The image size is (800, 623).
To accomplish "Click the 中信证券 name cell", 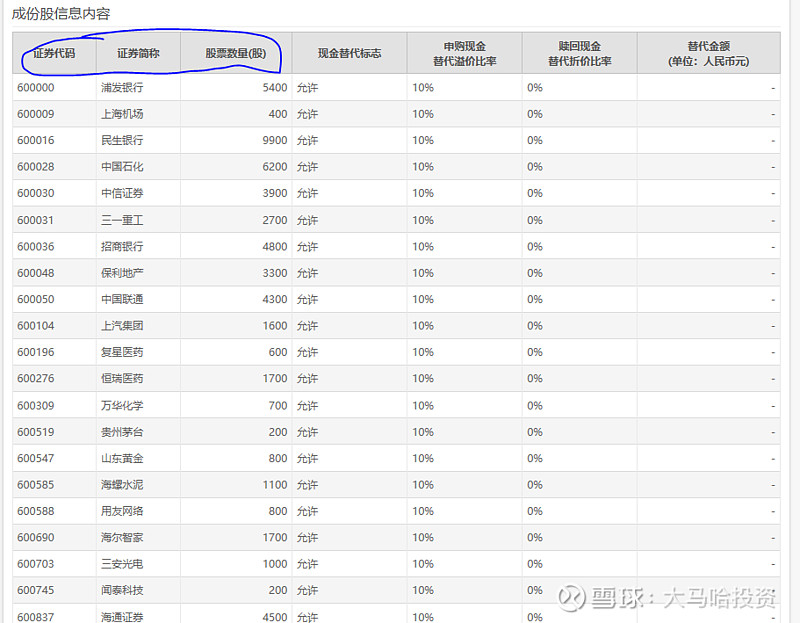I will pyautogui.click(x=122, y=193).
